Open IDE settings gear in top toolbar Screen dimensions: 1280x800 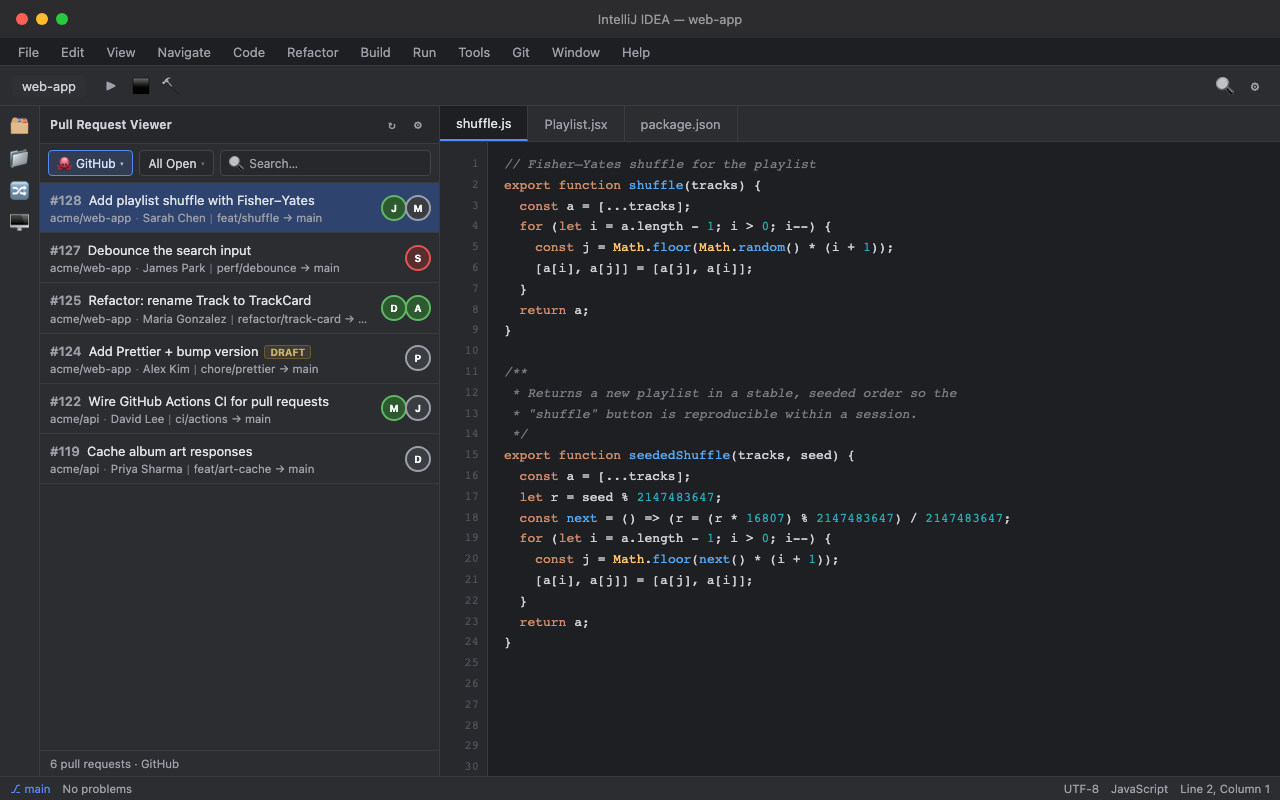[x=1255, y=87]
